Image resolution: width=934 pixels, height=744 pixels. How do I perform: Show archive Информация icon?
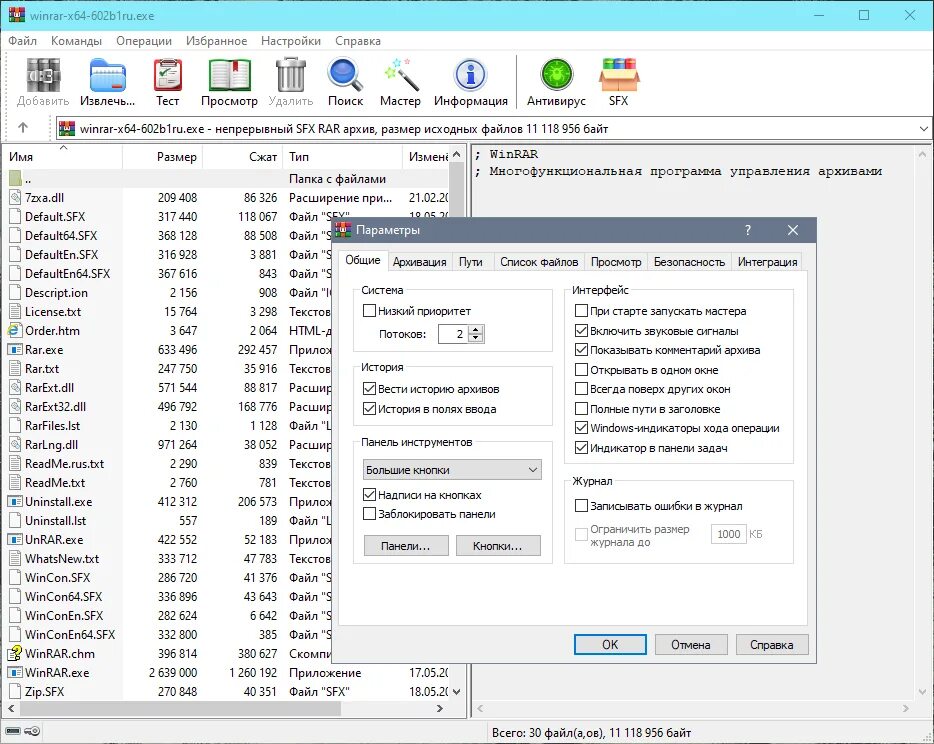pyautogui.click(x=471, y=75)
